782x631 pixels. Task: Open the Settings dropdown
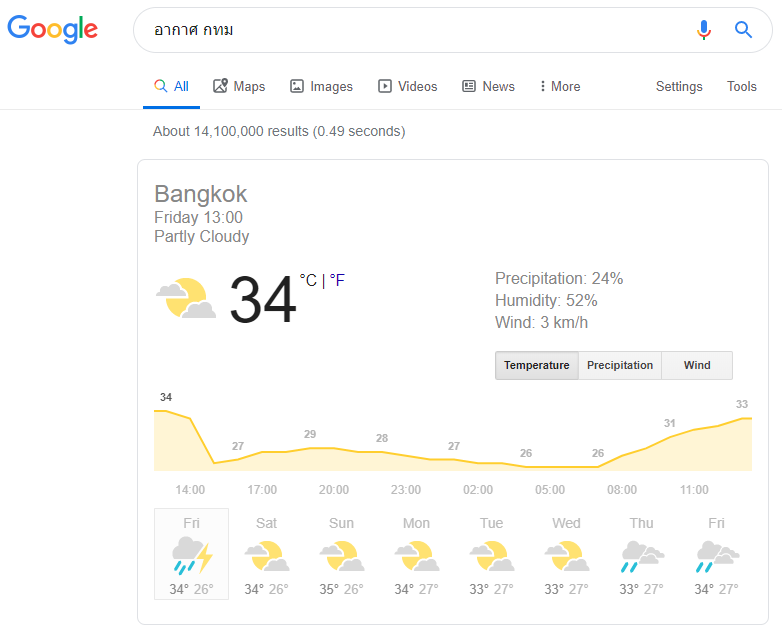pyautogui.click(x=679, y=87)
